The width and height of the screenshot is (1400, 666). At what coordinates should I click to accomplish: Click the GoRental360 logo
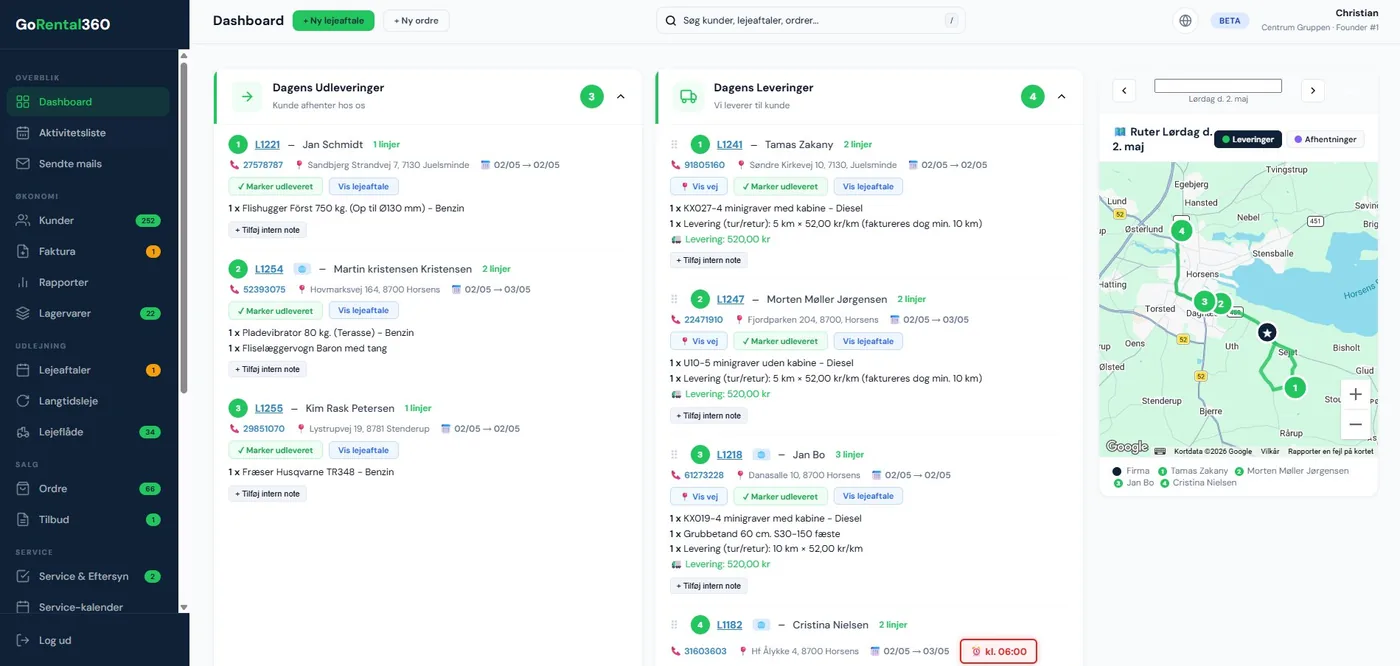(63, 24)
